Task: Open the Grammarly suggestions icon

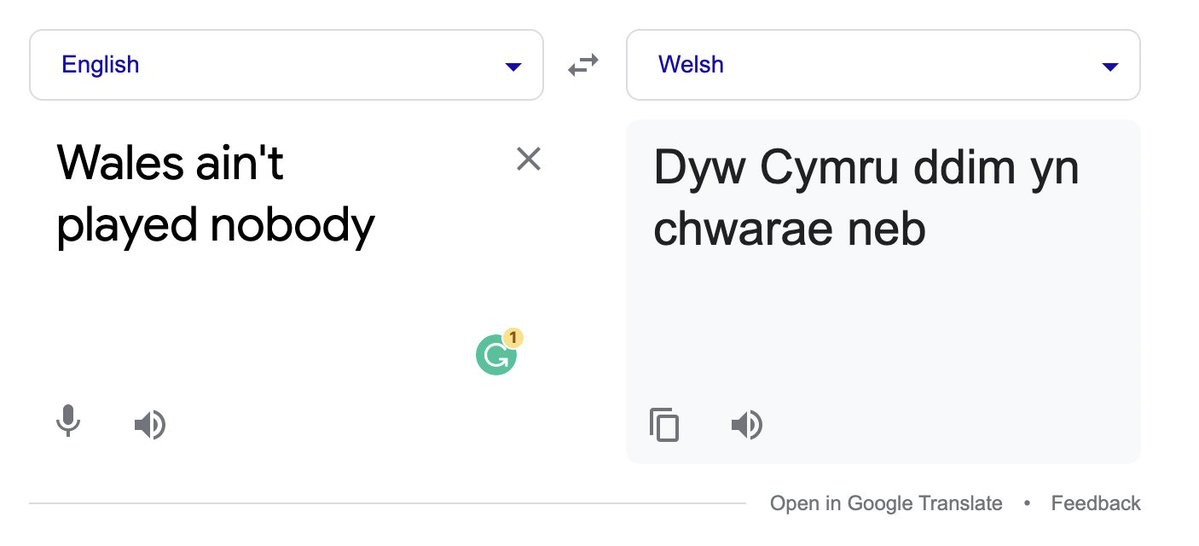Action: [496, 356]
